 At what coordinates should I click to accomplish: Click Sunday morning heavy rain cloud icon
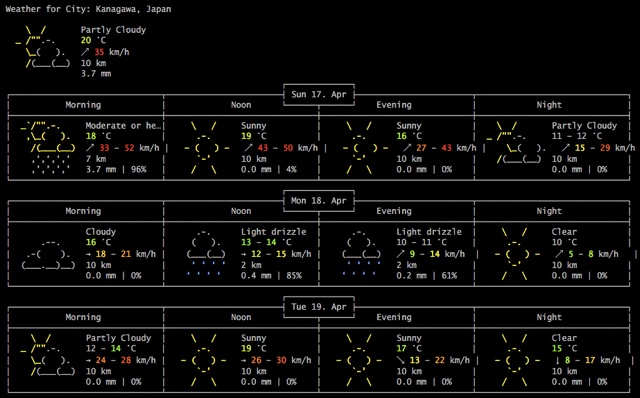coord(48,147)
